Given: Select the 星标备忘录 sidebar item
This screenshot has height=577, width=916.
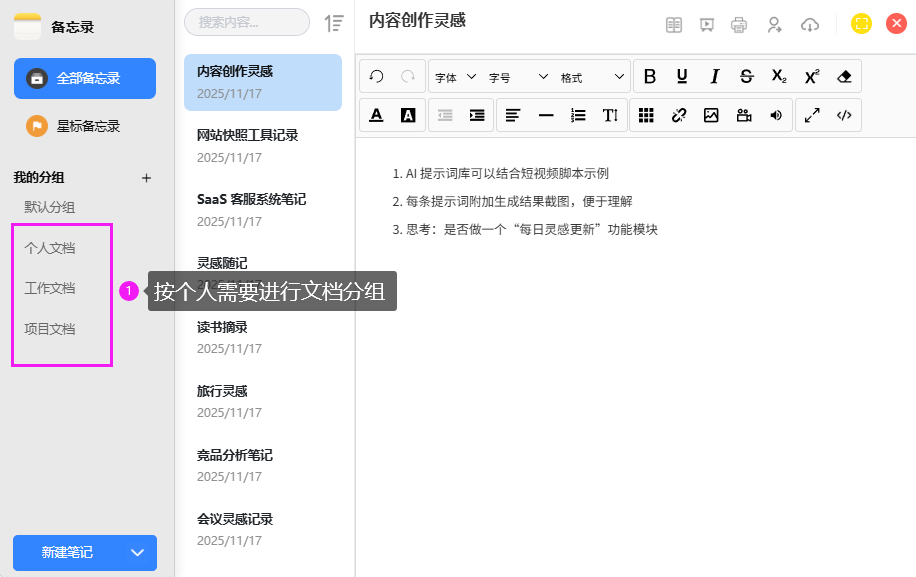Looking at the screenshot, I should click(x=85, y=126).
